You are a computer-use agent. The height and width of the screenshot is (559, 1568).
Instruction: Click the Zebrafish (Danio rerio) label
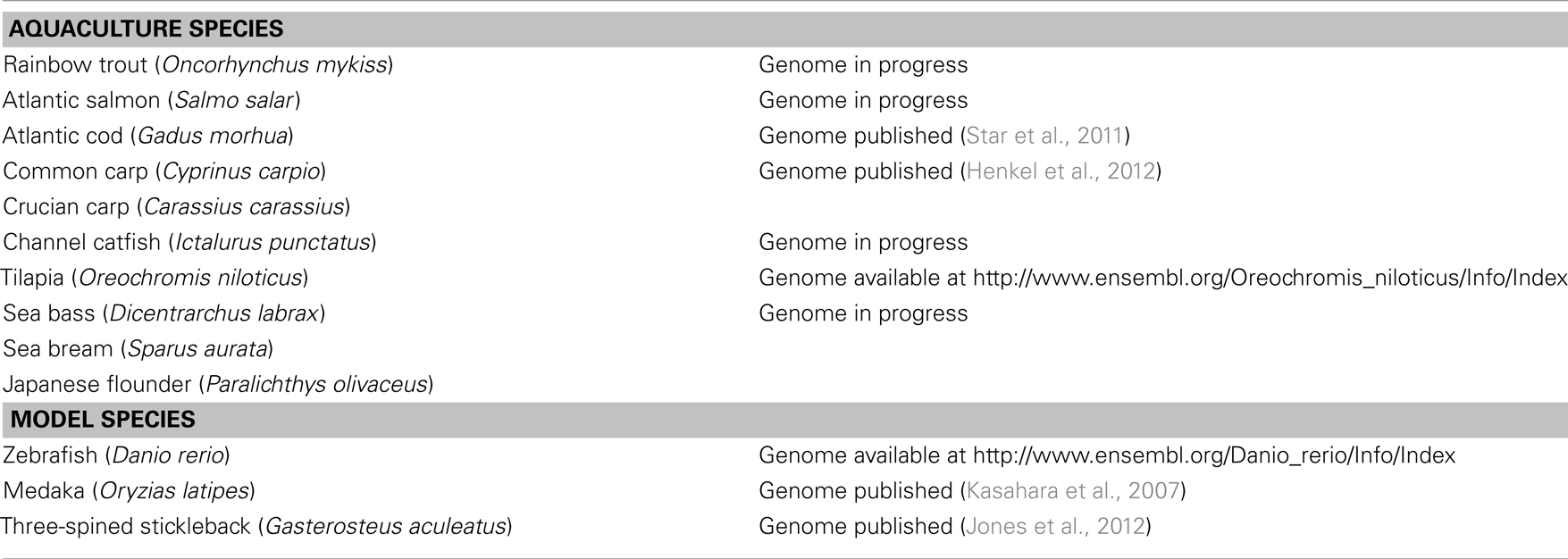click(x=117, y=456)
